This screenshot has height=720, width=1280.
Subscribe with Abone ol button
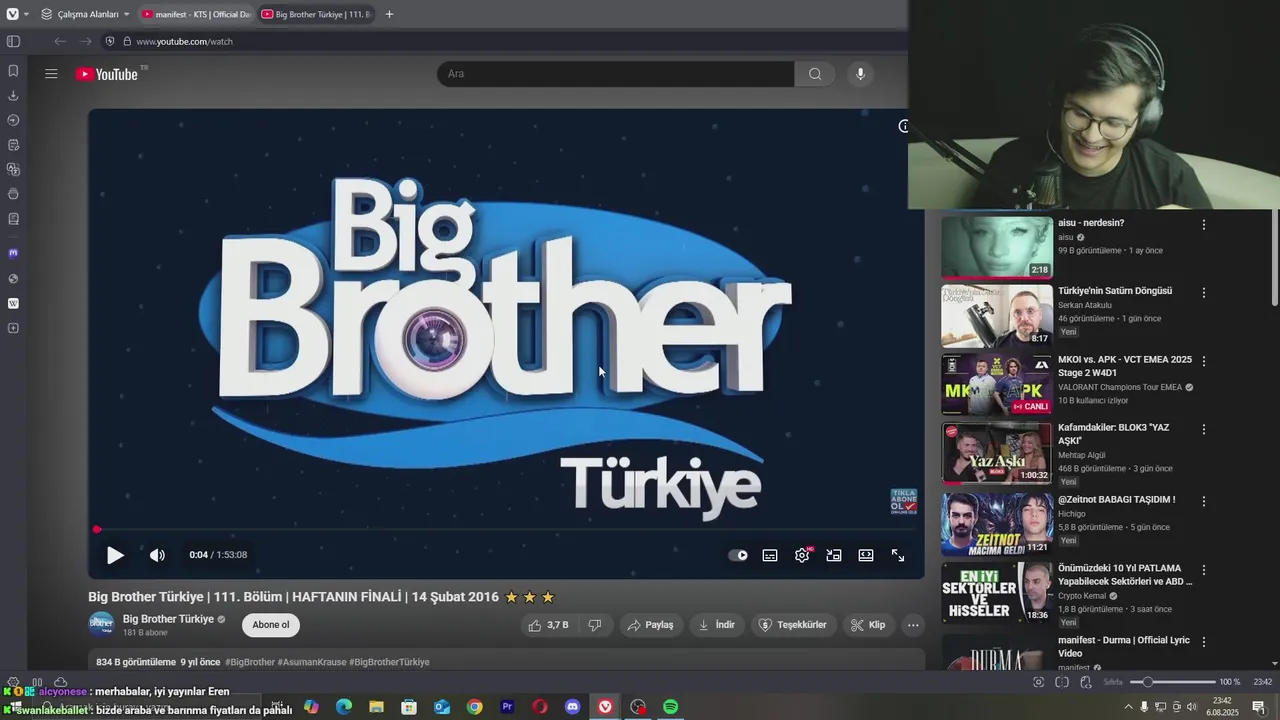[271, 625]
